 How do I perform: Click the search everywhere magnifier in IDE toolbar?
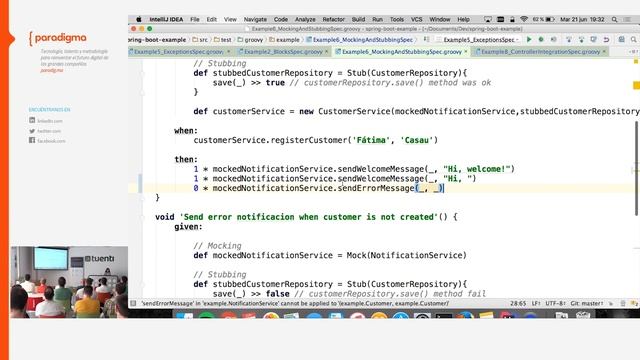pos(633,40)
